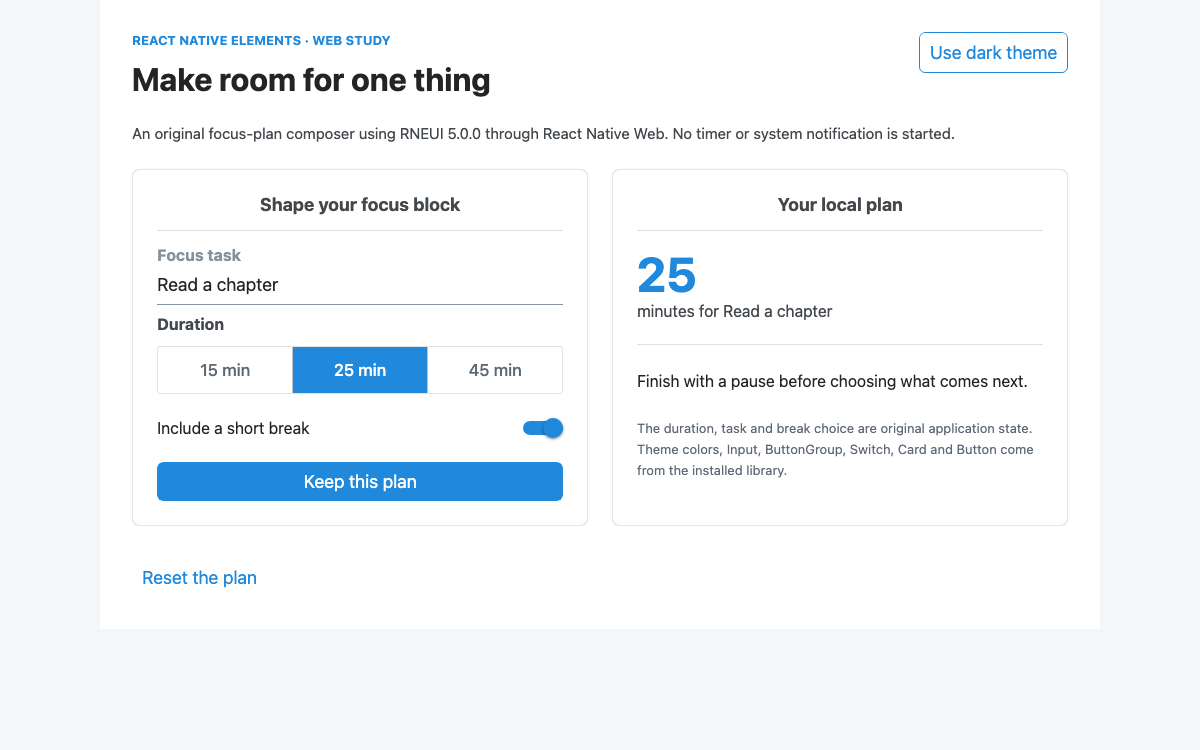
Task: Pick the 45 min duration option
Action: (x=495, y=370)
